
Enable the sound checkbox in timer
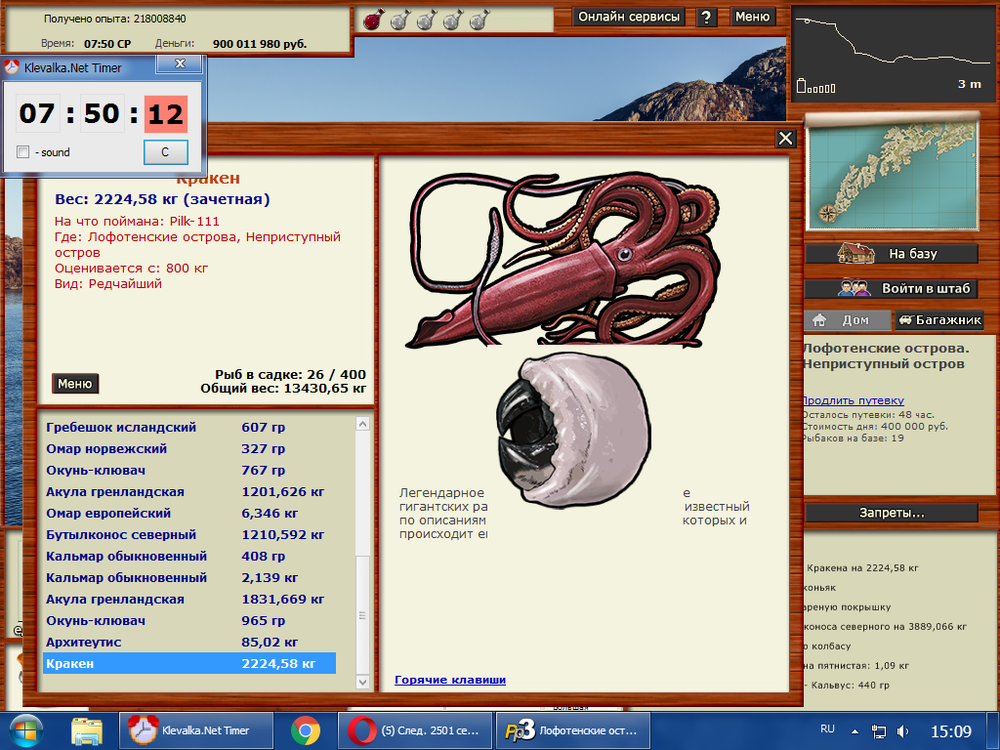pyautogui.click(x=23, y=152)
